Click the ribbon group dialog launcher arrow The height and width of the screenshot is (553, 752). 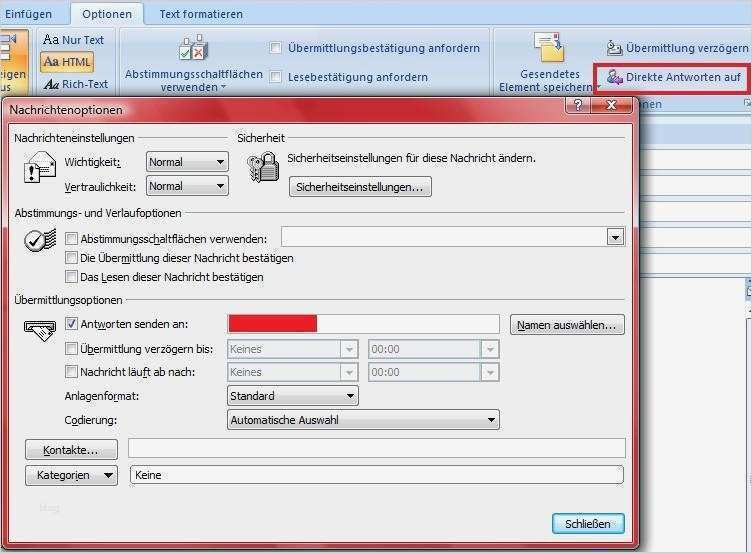[747, 103]
